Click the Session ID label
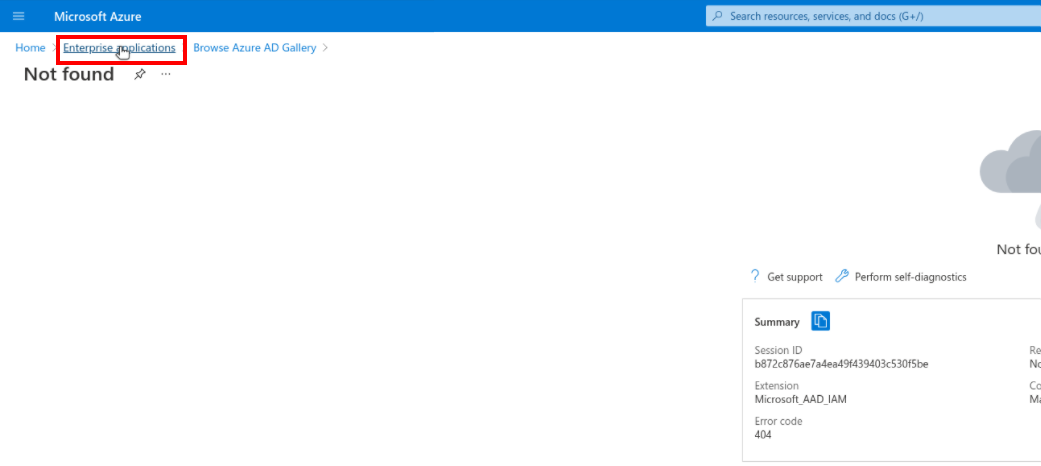Screen dimensions: 1041x466 pos(778,350)
